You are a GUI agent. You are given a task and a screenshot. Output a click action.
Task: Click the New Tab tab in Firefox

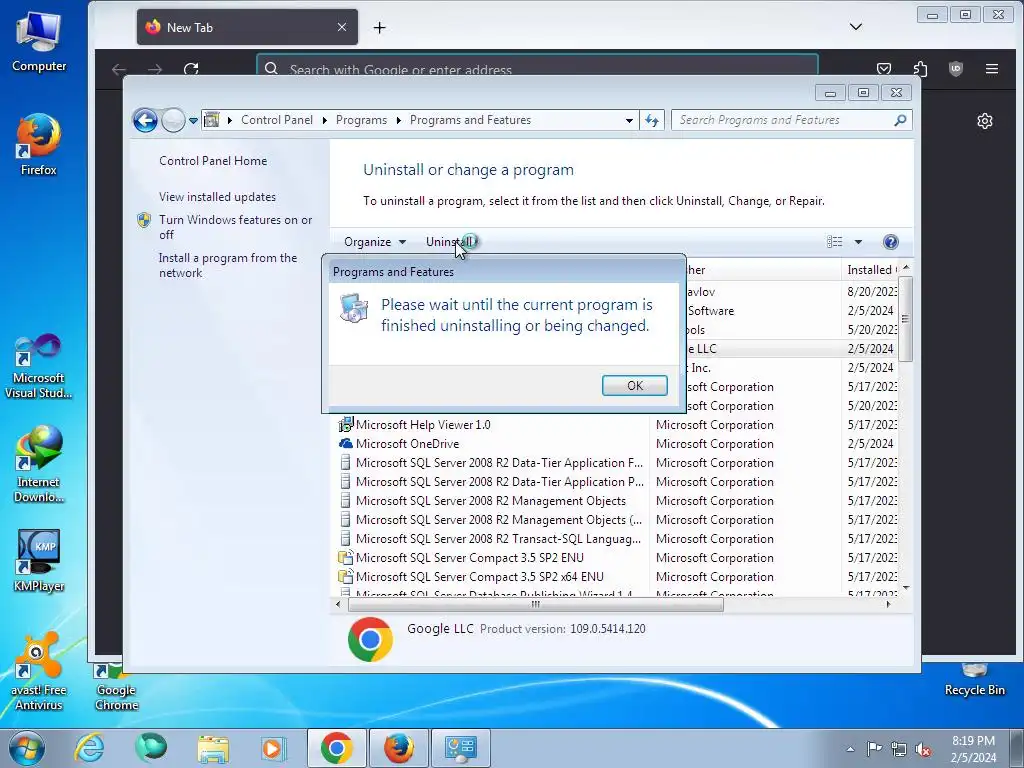pyautogui.click(x=247, y=27)
